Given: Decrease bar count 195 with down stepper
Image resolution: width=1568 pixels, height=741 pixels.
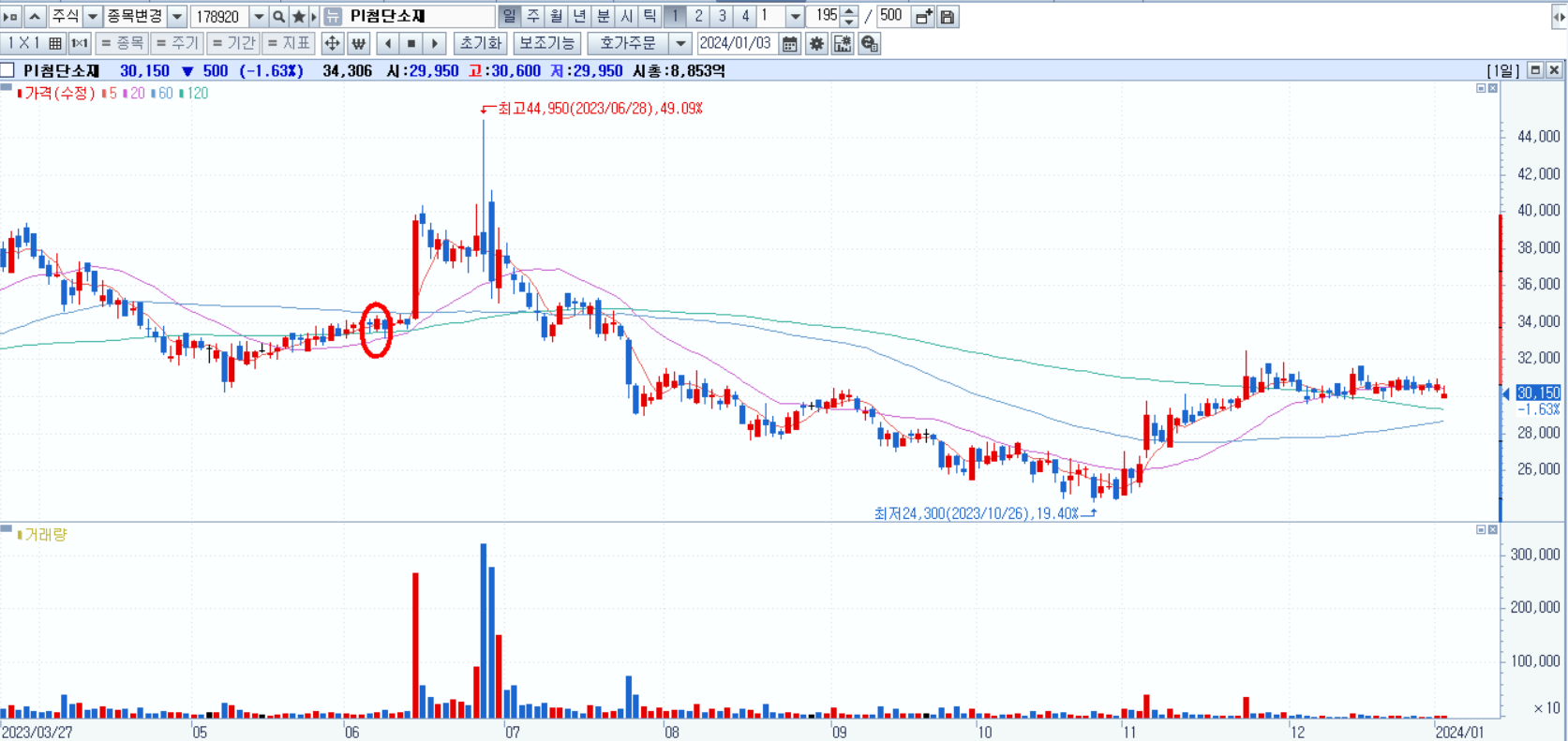Looking at the screenshot, I should click(849, 22).
